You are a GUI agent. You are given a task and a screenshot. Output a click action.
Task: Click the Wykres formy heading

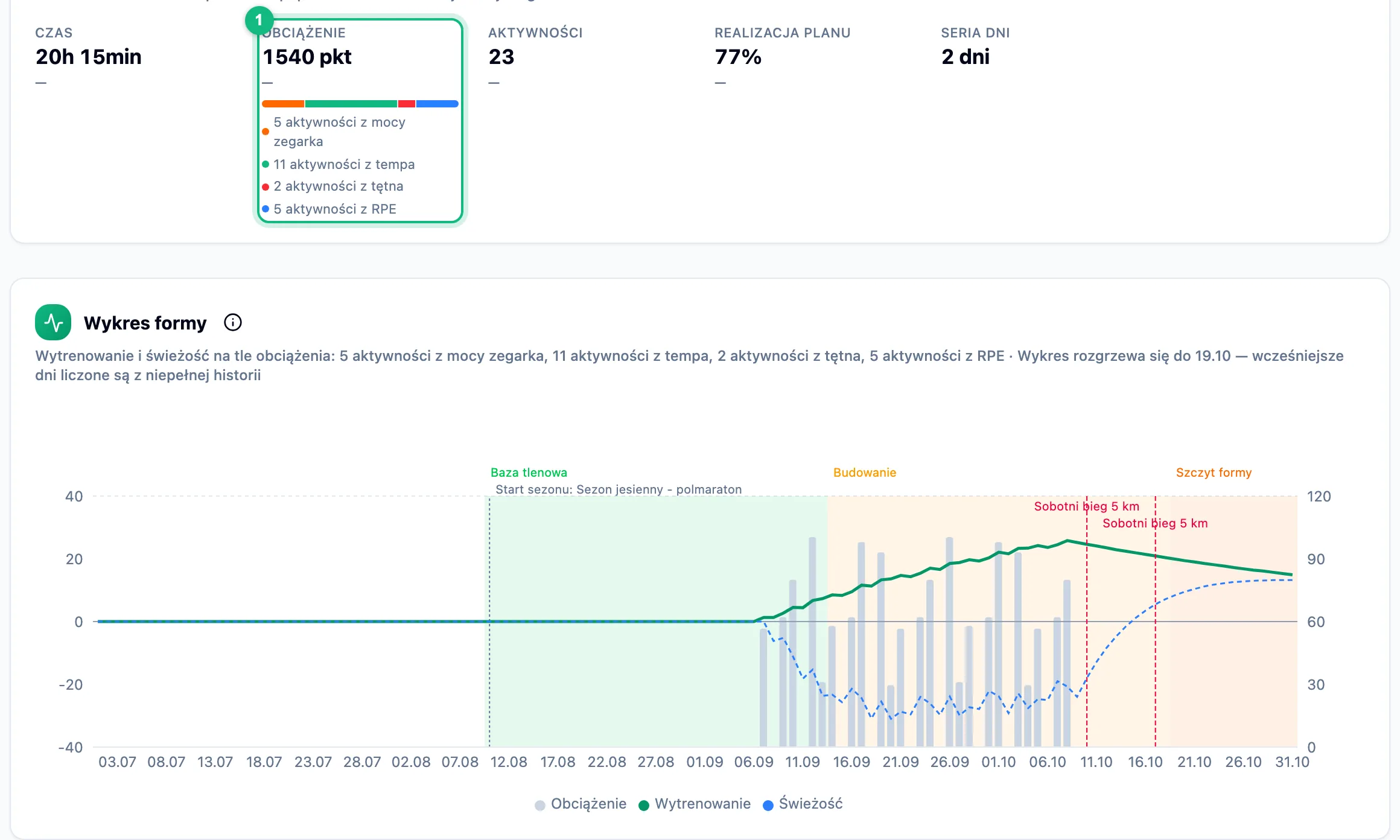coord(145,323)
